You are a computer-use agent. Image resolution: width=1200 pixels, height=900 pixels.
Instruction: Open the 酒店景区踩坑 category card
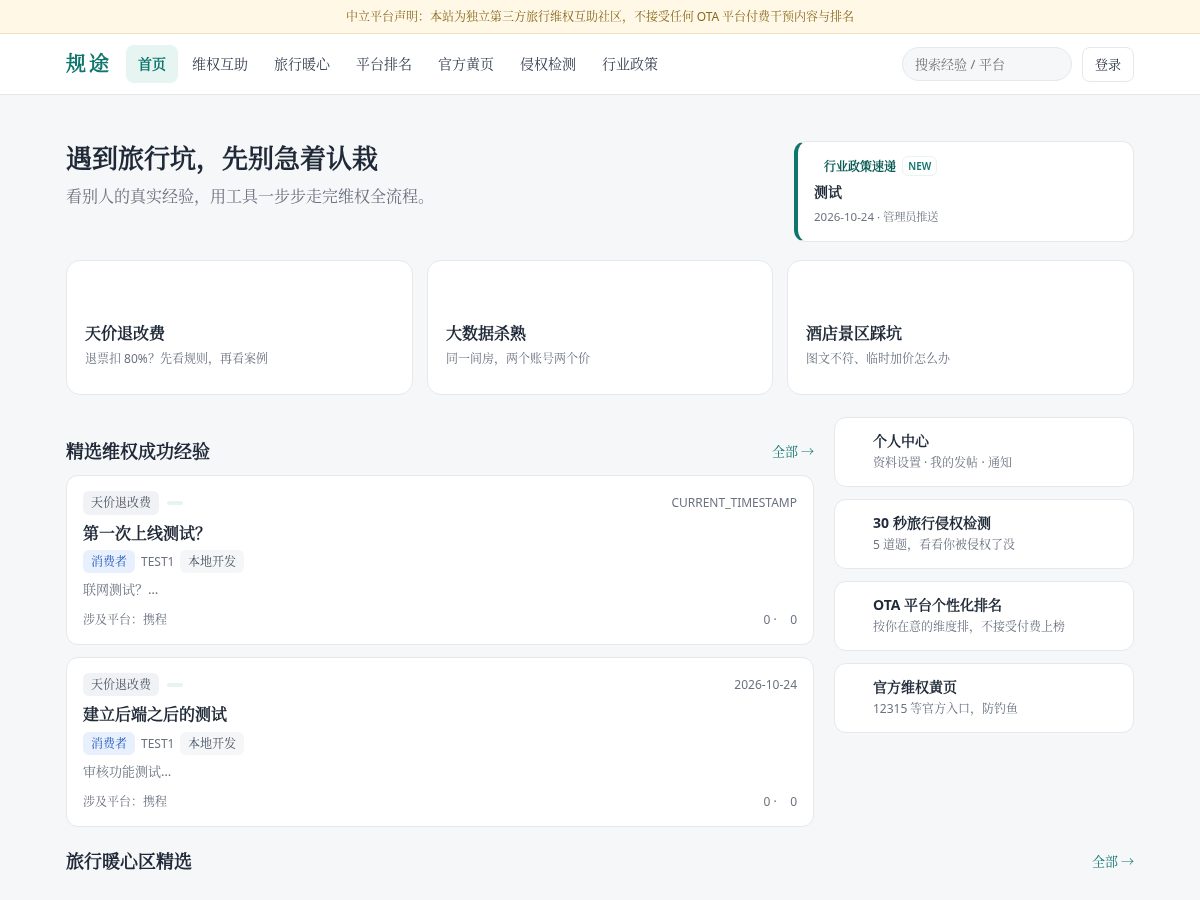click(960, 327)
